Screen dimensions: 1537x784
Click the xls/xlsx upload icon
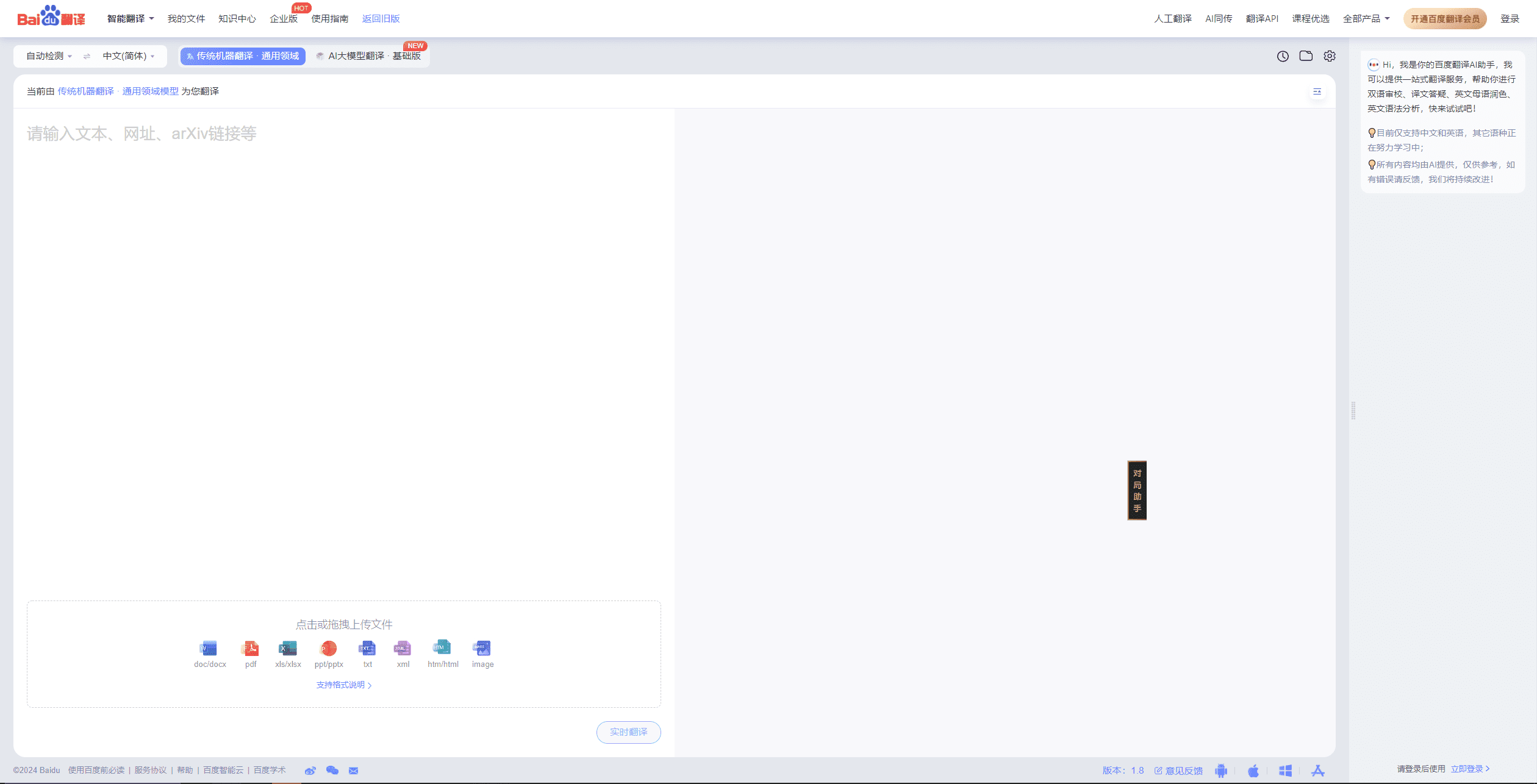[x=288, y=648]
